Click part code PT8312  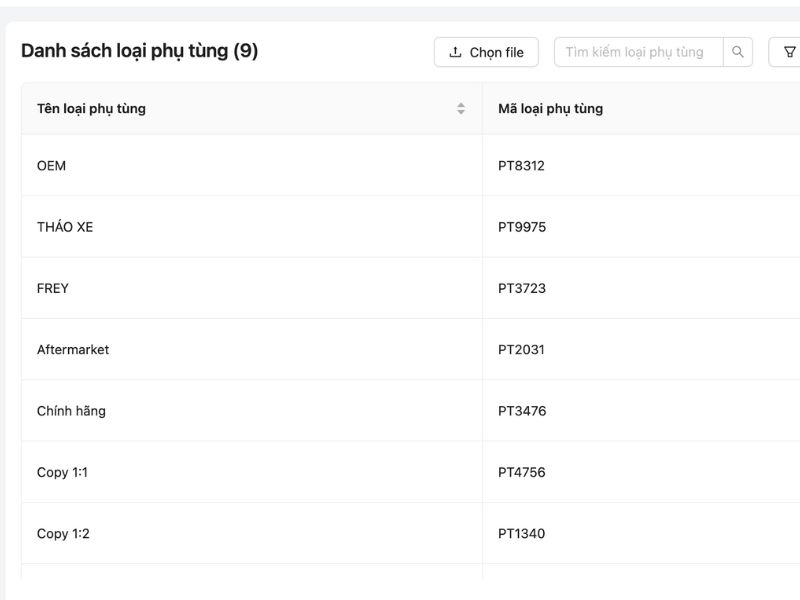521,166
